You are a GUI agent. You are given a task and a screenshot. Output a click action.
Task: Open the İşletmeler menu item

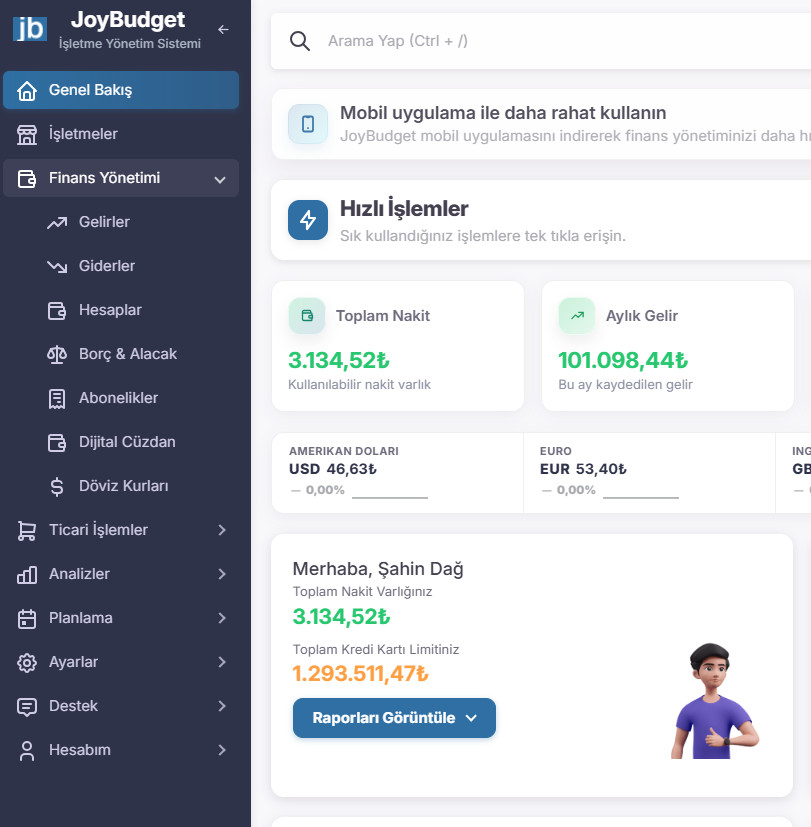point(121,134)
